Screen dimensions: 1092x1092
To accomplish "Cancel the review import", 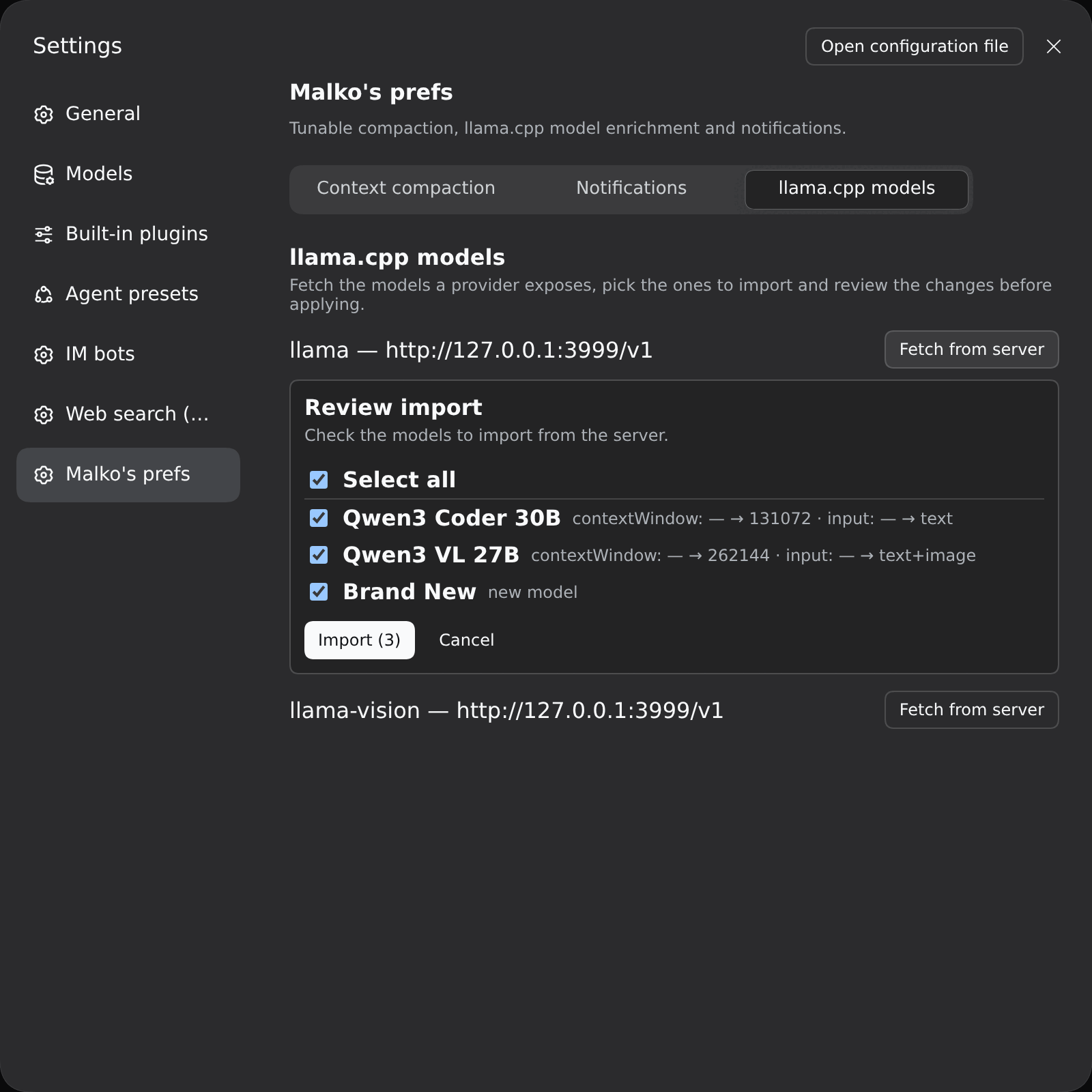I will (x=466, y=640).
